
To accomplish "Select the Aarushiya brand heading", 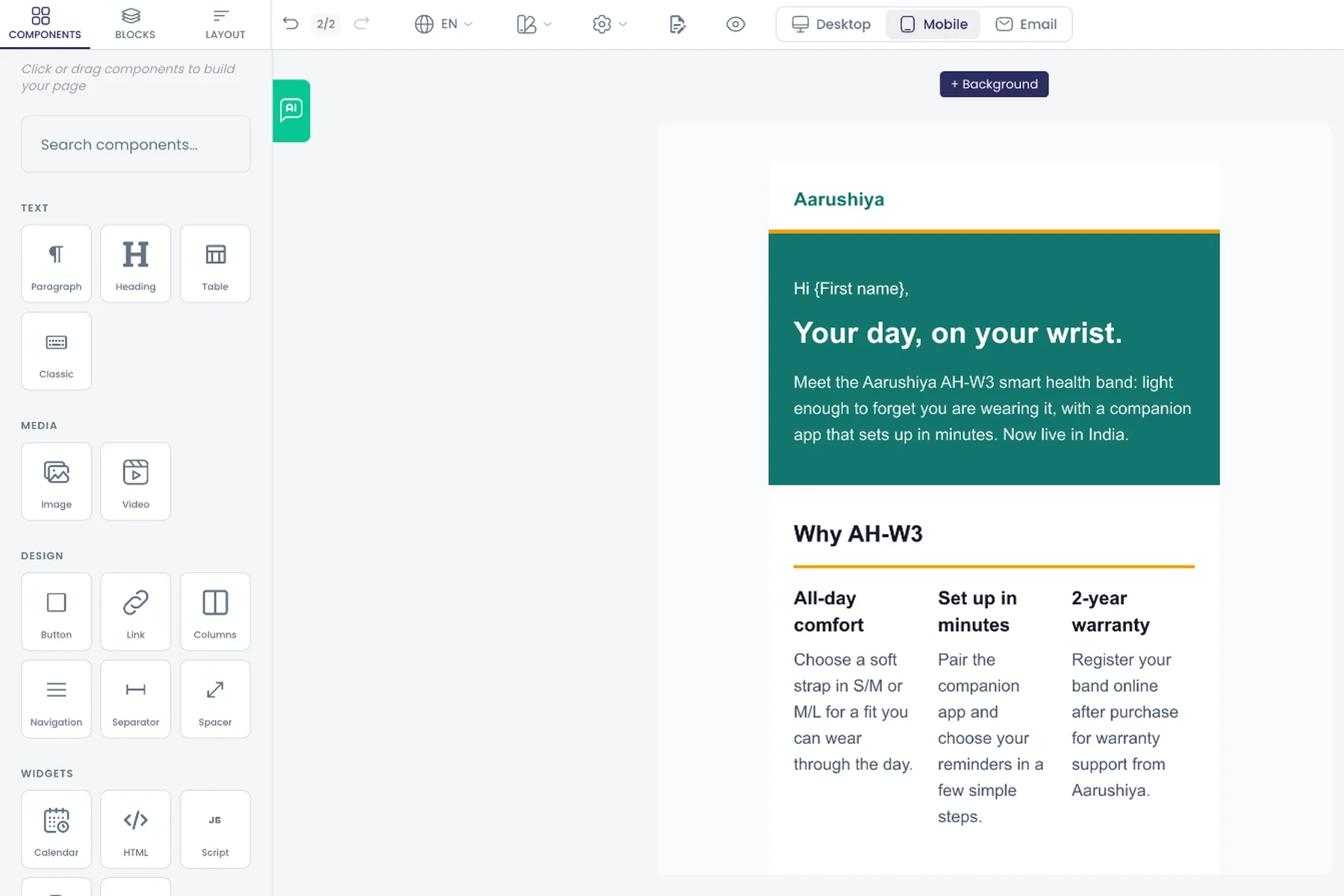I will tap(839, 199).
